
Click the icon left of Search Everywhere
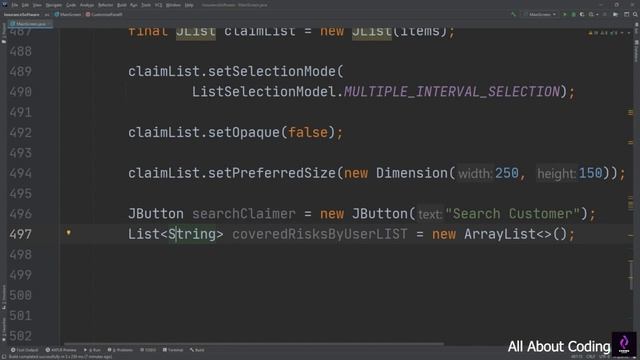coord(627,14)
